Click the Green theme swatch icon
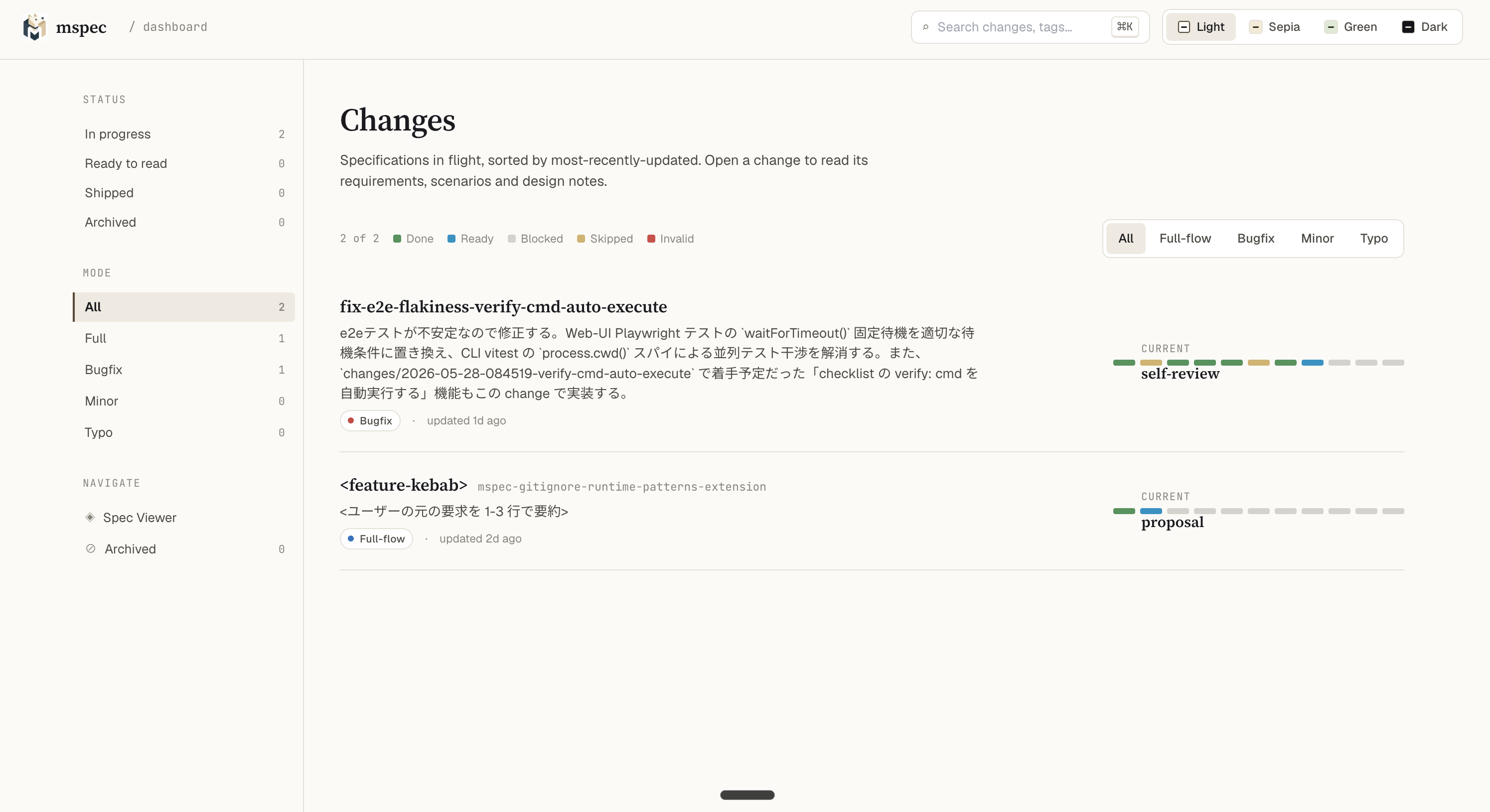1490x812 pixels. [x=1331, y=27]
